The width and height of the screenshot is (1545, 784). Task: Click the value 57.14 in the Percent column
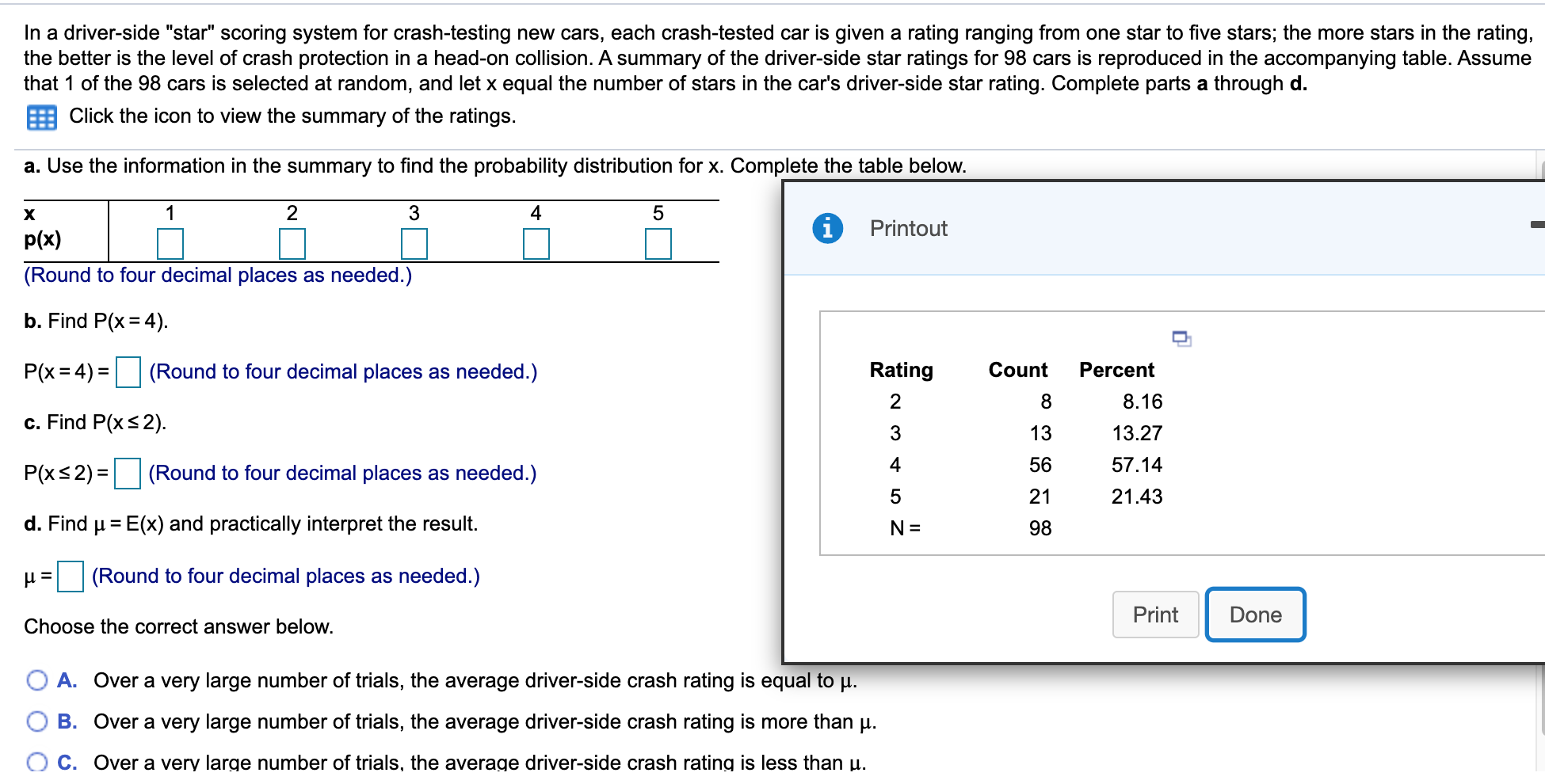point(1136,465)
